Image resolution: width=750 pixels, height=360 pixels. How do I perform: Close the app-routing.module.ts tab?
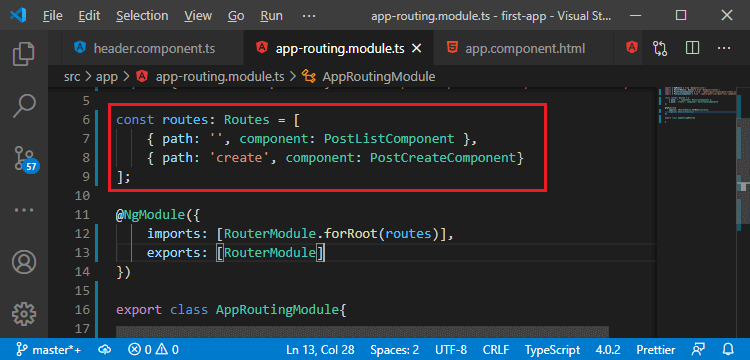click(x=416, y=48)
